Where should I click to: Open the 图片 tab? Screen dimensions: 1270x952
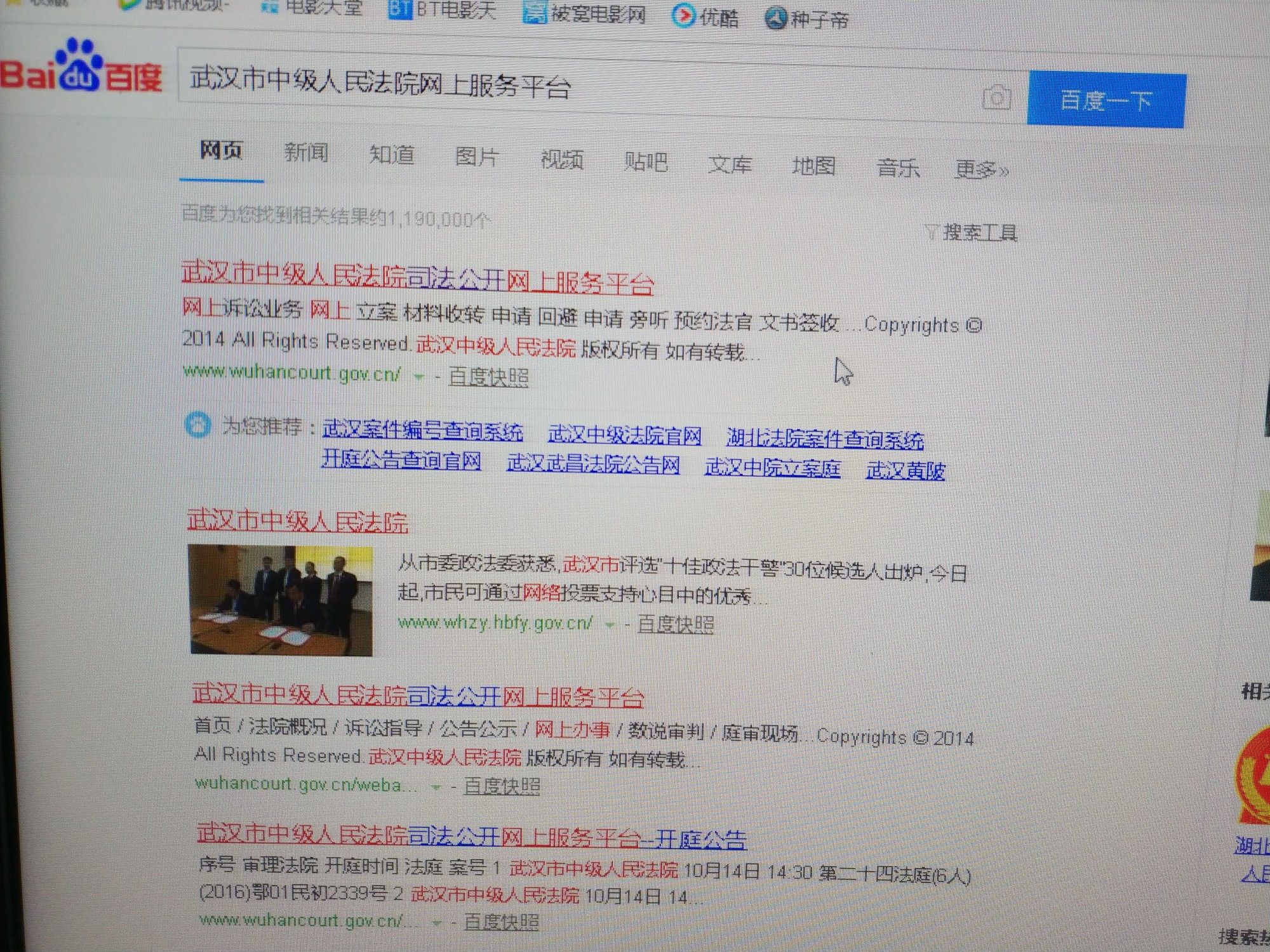pyautogui.click(x=476, y=157)
